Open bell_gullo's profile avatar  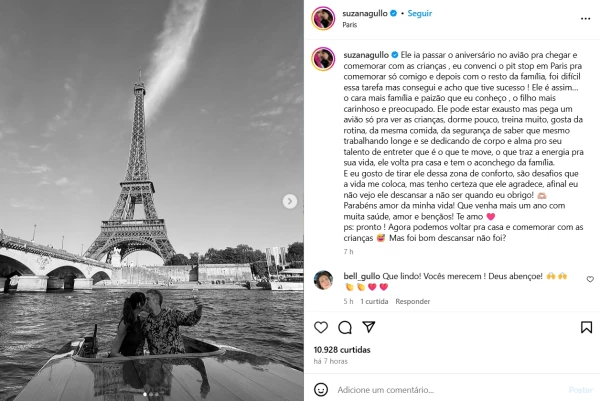(323, 280)
